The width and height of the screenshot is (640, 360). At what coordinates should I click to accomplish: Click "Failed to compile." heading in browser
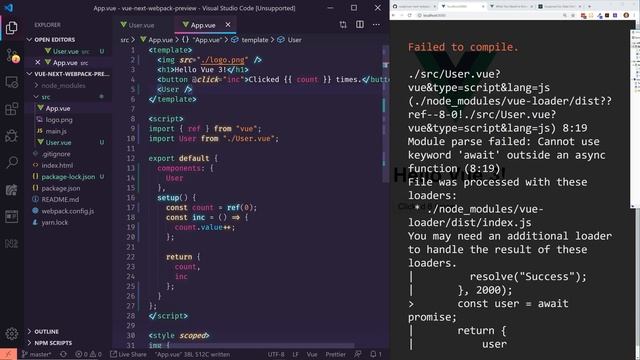tap(463, 47)
